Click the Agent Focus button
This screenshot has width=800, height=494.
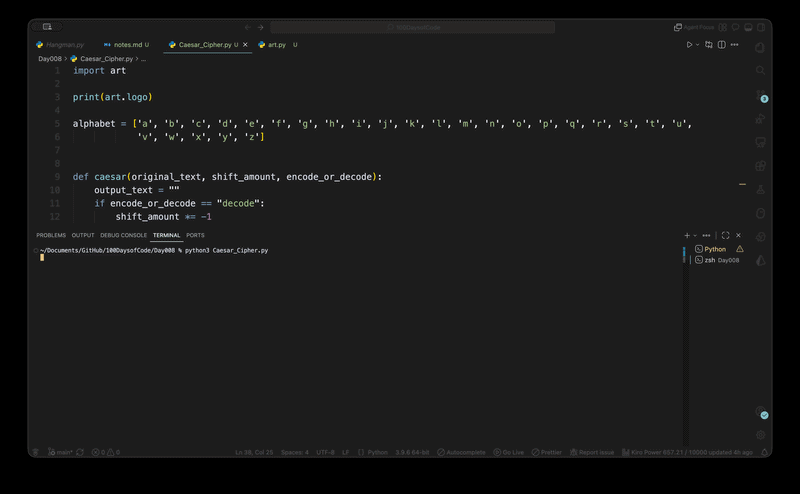coord(694,28)
